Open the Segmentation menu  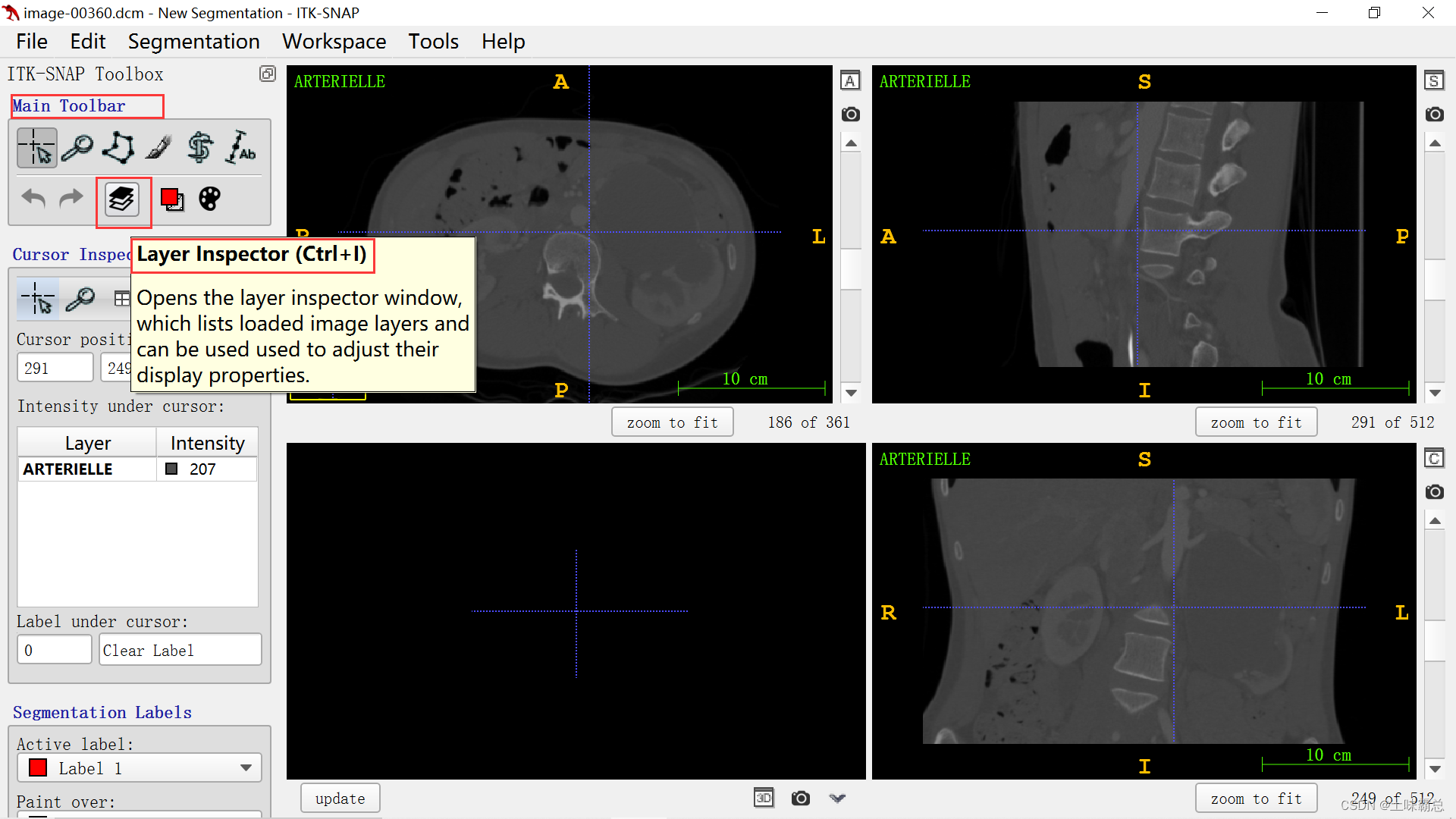(x=193, y=42)
